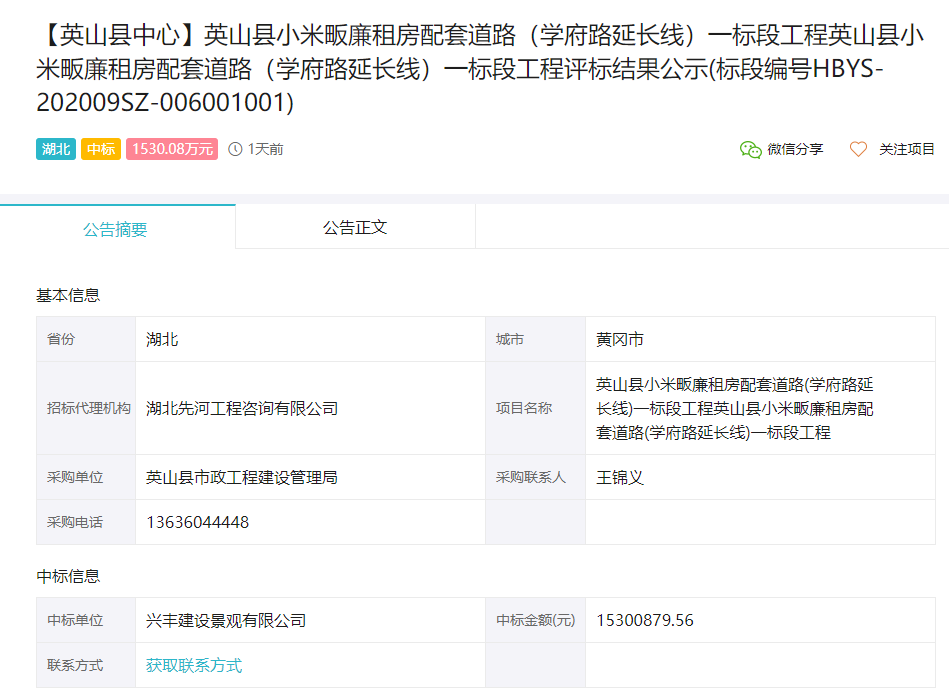This screenshot has height=689, width=949.
Task: Click the clock icon beside 1天前
Action: pos(235,149)
